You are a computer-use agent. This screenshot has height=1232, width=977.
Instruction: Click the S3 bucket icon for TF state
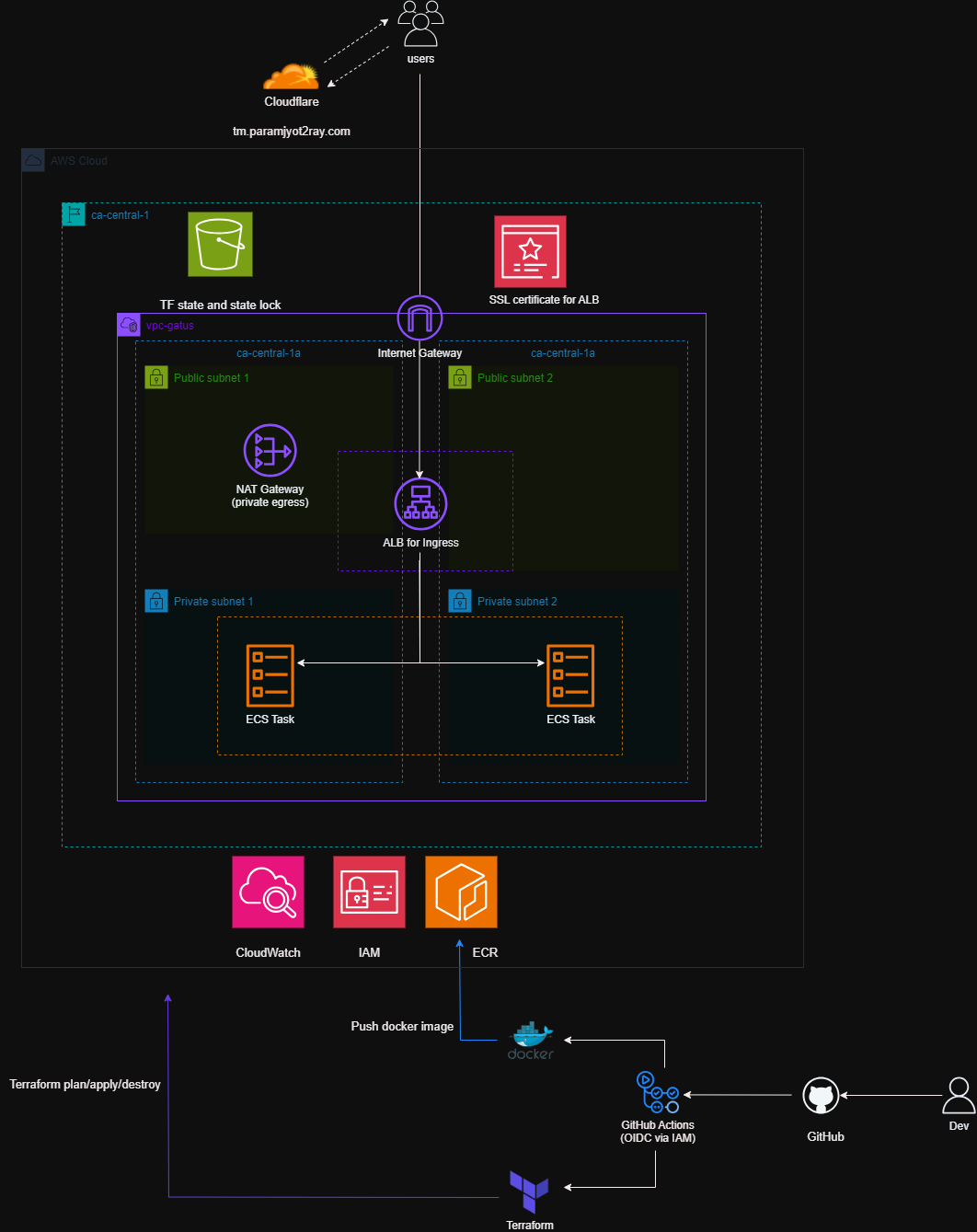point(220,244)
